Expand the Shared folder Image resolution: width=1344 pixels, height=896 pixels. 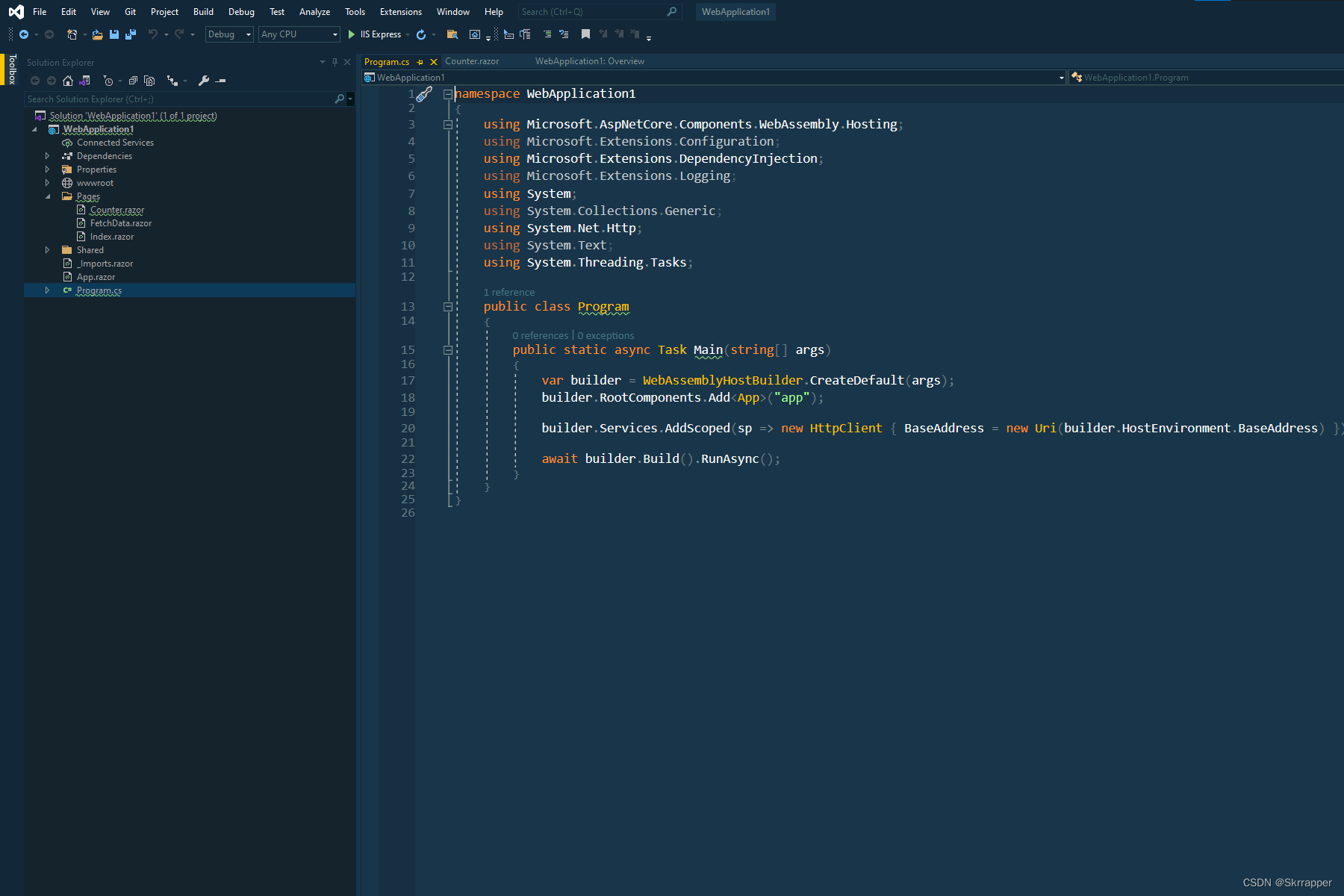47,250
